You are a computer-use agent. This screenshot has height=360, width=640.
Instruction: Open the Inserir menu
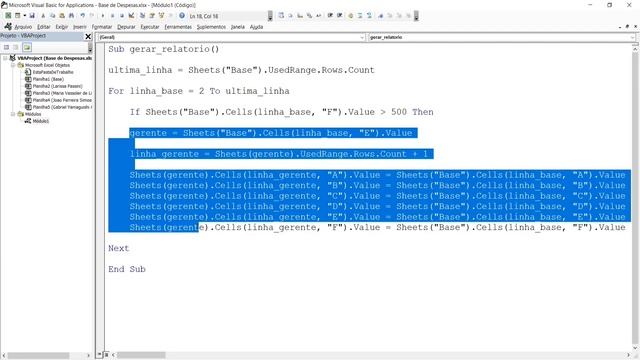80,27
